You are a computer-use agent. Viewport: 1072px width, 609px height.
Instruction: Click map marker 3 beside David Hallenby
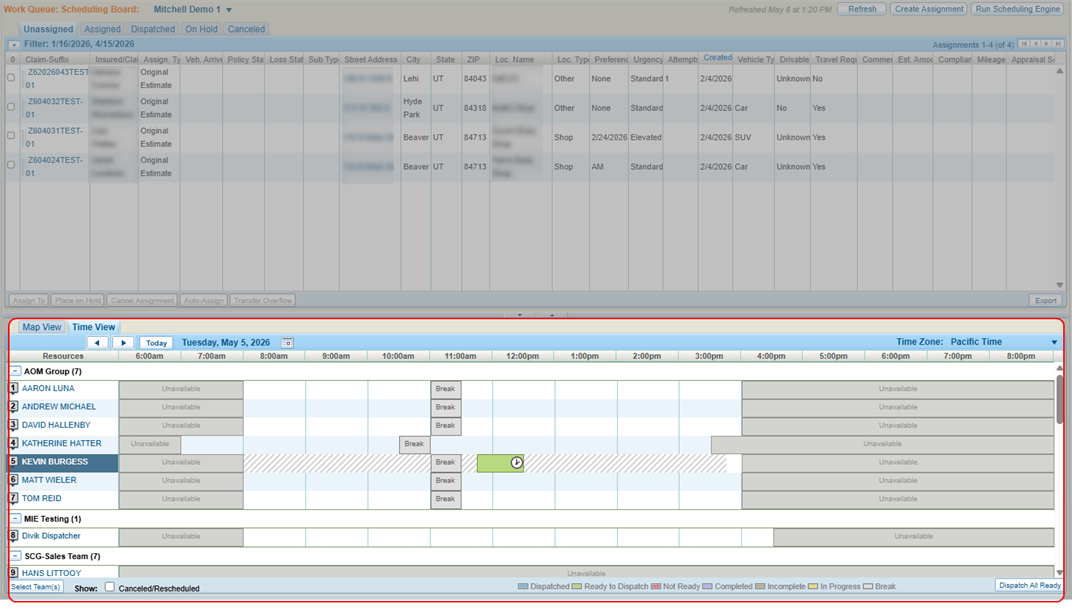(x=13, y=425)
